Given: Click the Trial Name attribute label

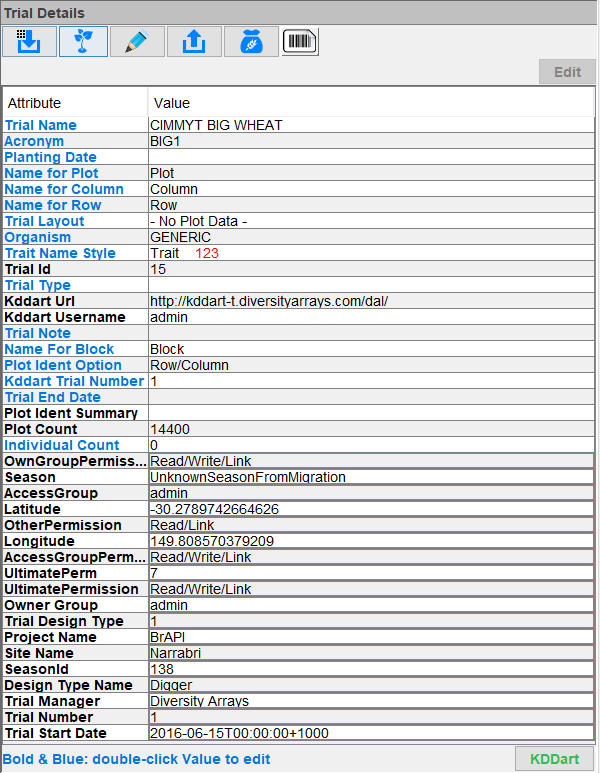Looking at the screenshot, I should [x=41, y=125].
